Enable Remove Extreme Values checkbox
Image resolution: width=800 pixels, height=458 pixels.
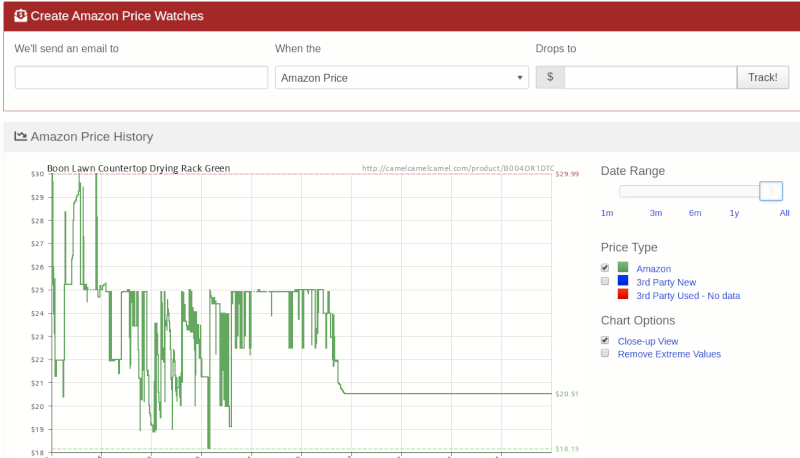point(605,353)
